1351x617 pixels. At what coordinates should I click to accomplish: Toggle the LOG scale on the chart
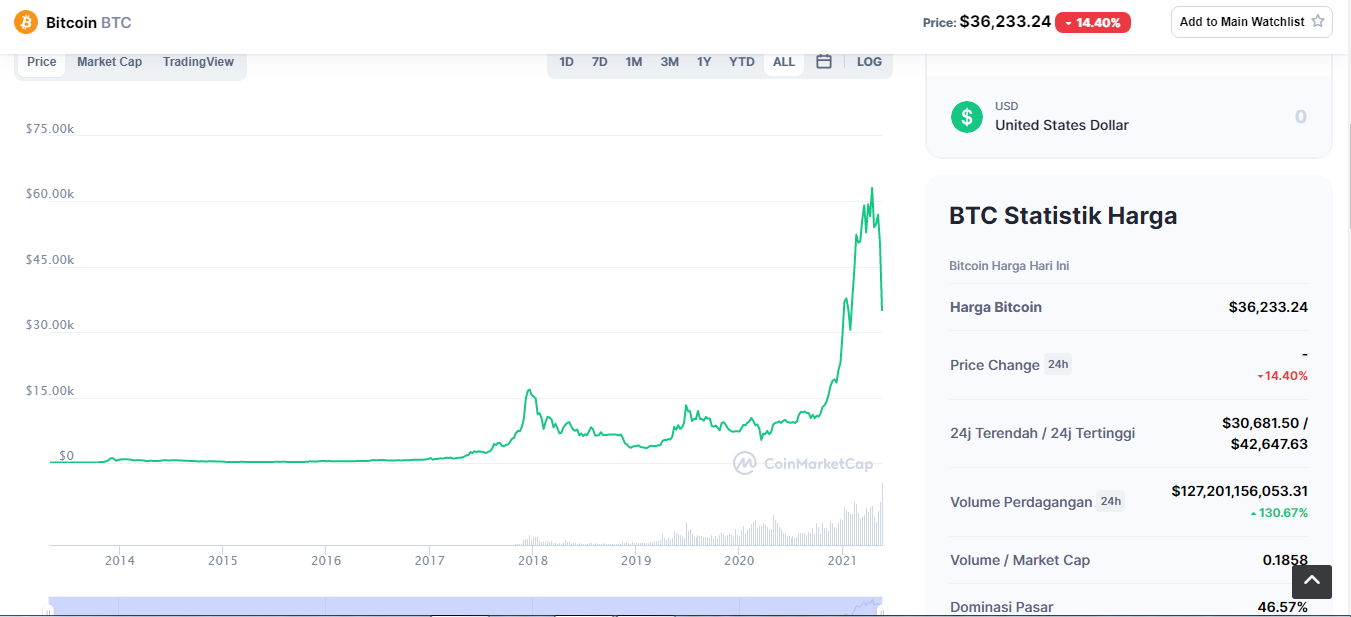click(869, 62)
